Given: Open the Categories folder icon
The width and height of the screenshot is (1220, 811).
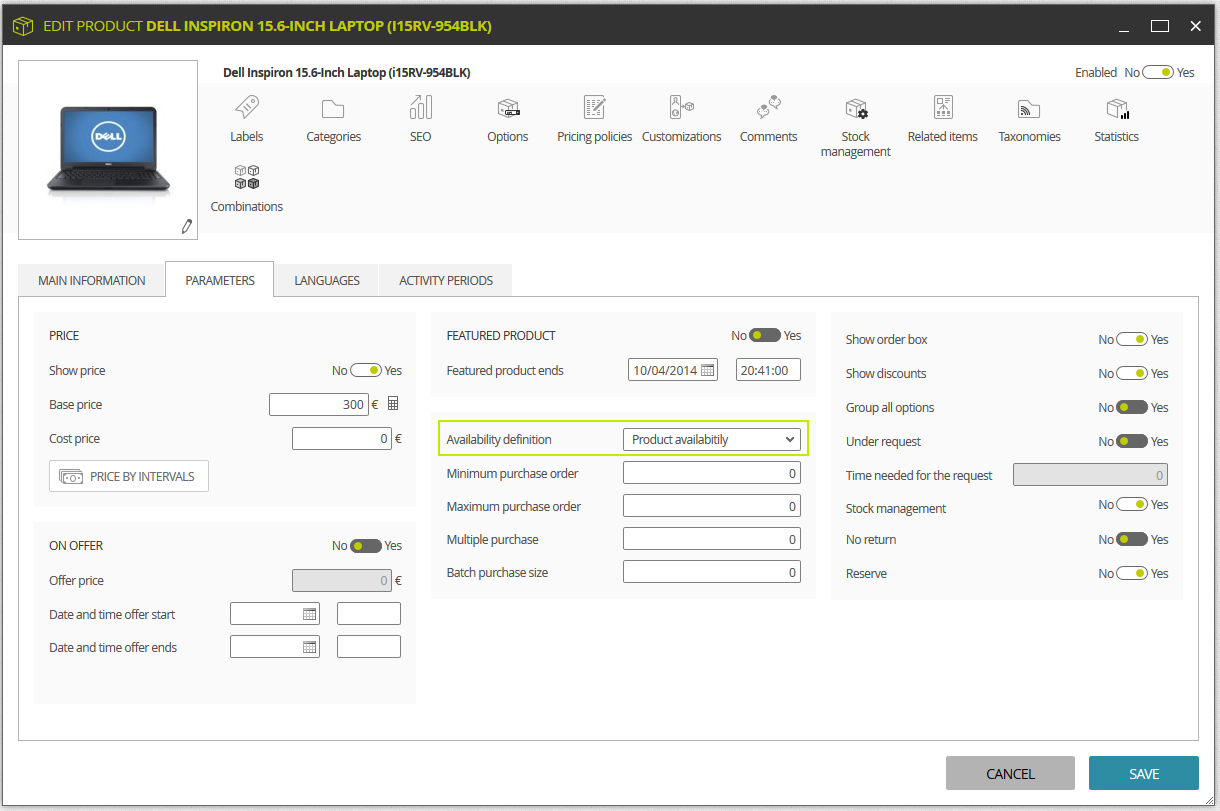Looking at the screenshot, I should [333, 109].
